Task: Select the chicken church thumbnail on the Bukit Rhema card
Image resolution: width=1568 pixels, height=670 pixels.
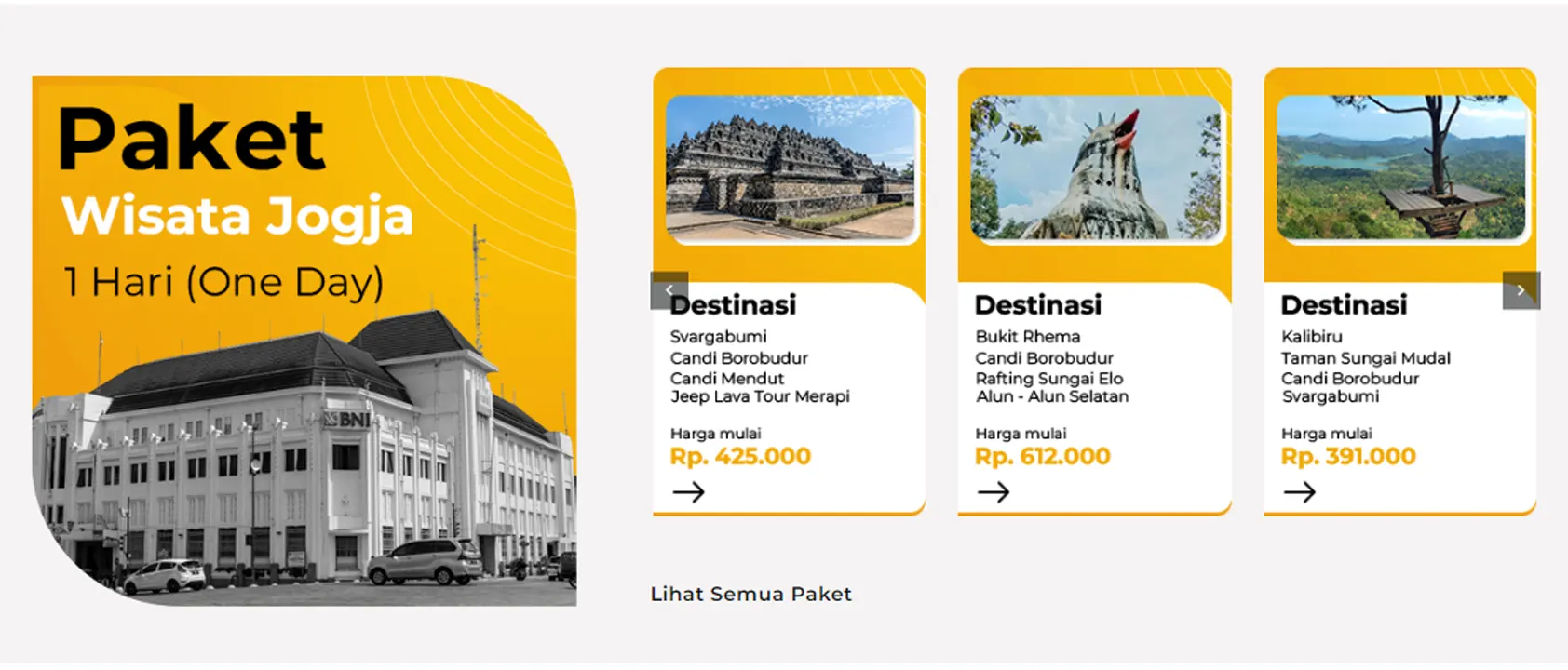Action: 1096,169
